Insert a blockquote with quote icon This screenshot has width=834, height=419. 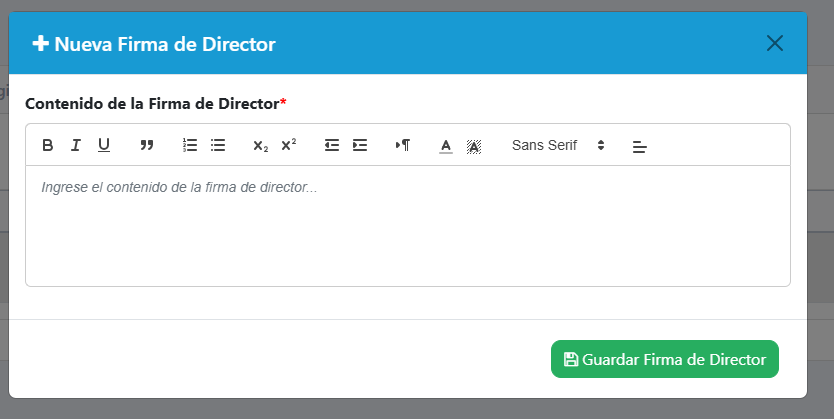click(147, 145)
